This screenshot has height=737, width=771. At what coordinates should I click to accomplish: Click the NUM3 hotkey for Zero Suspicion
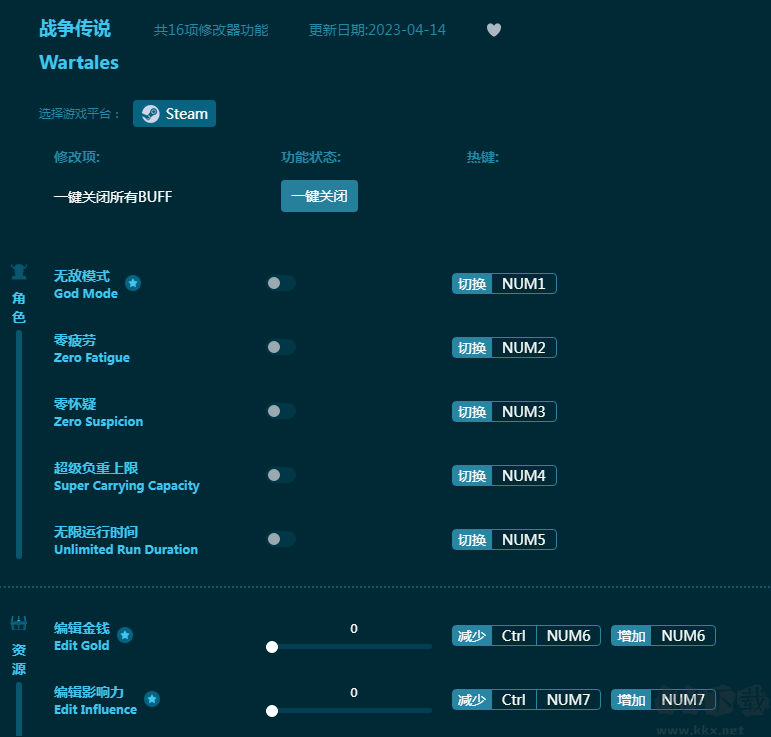click(x=524, y=412)
